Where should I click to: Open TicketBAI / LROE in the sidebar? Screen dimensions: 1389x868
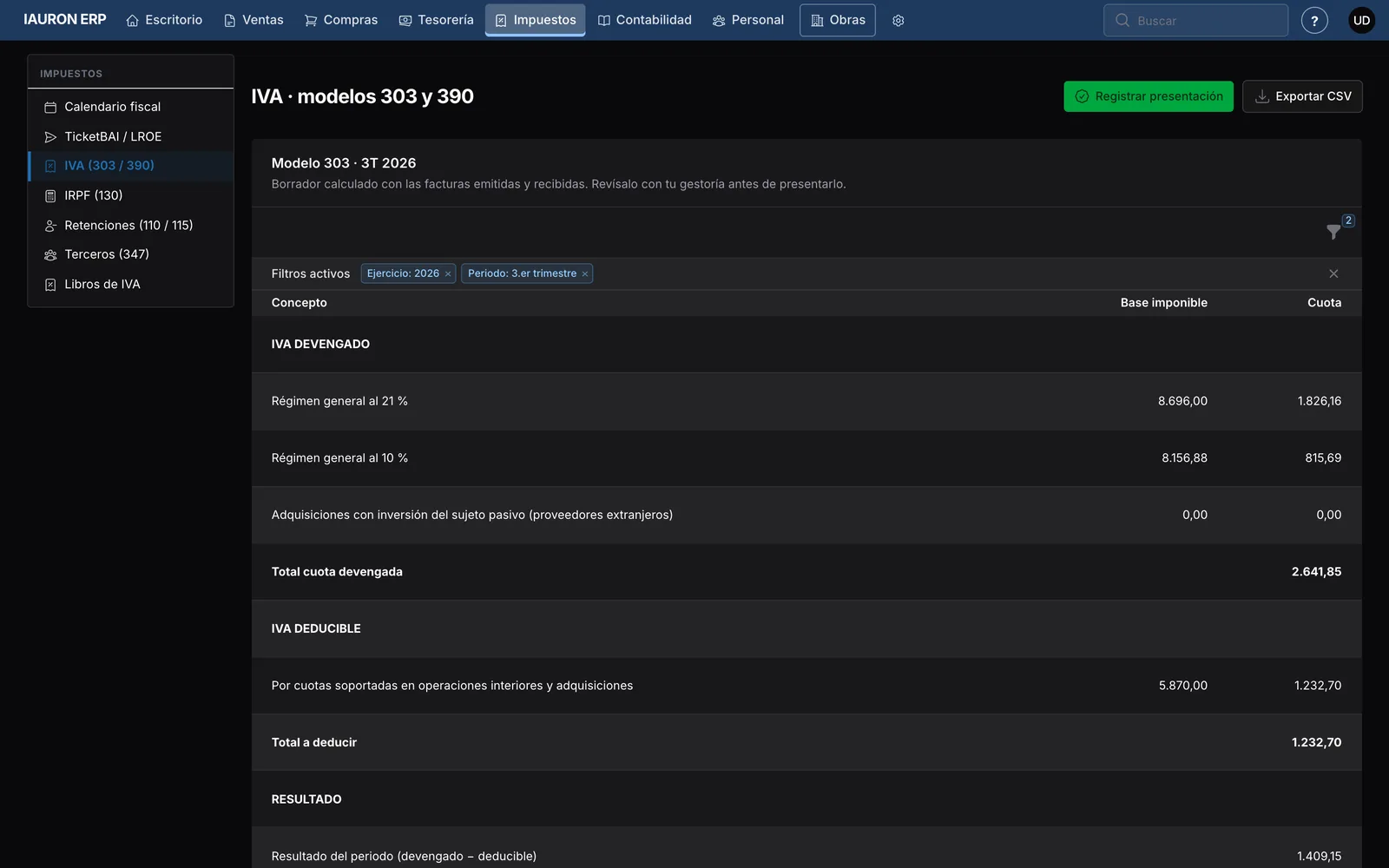(131, 136)
